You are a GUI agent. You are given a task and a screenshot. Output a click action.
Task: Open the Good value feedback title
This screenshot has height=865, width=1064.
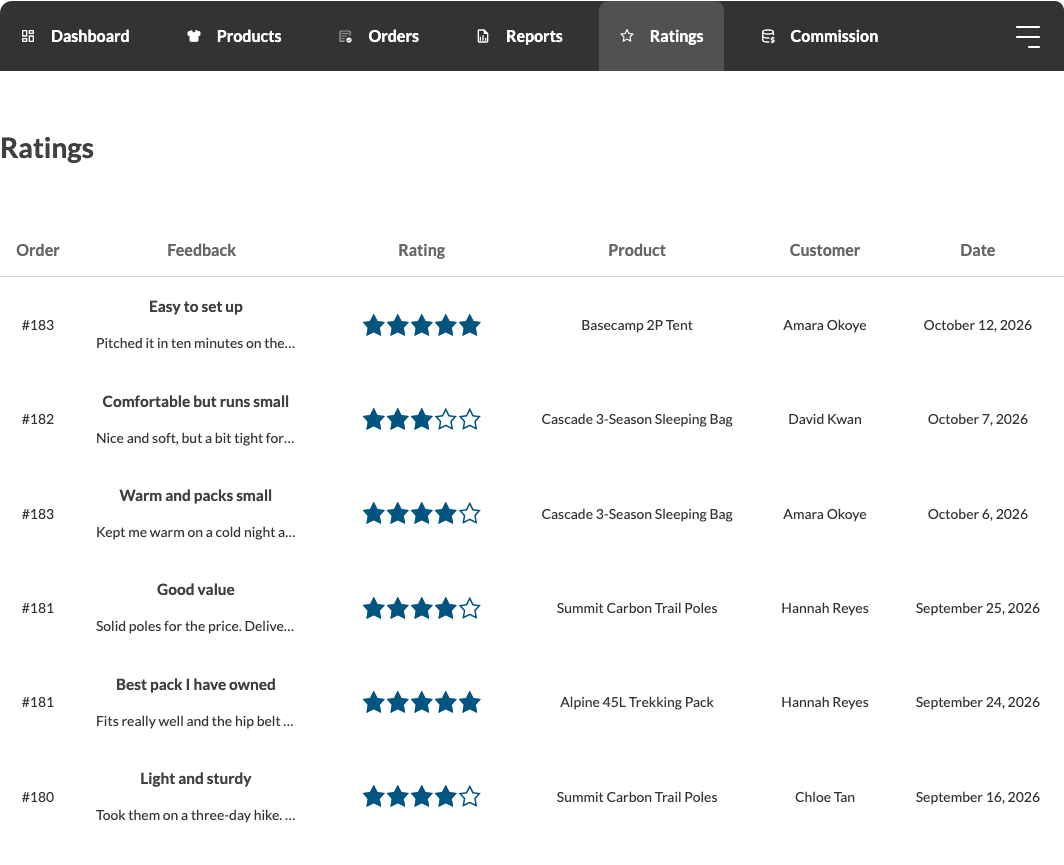click(x=195, y=590)
